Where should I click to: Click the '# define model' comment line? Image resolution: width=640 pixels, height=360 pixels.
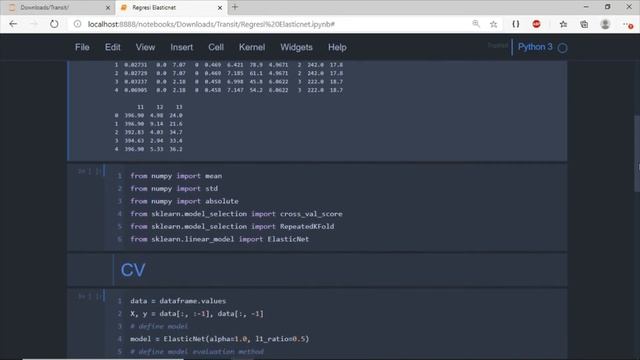pos(159,326)
